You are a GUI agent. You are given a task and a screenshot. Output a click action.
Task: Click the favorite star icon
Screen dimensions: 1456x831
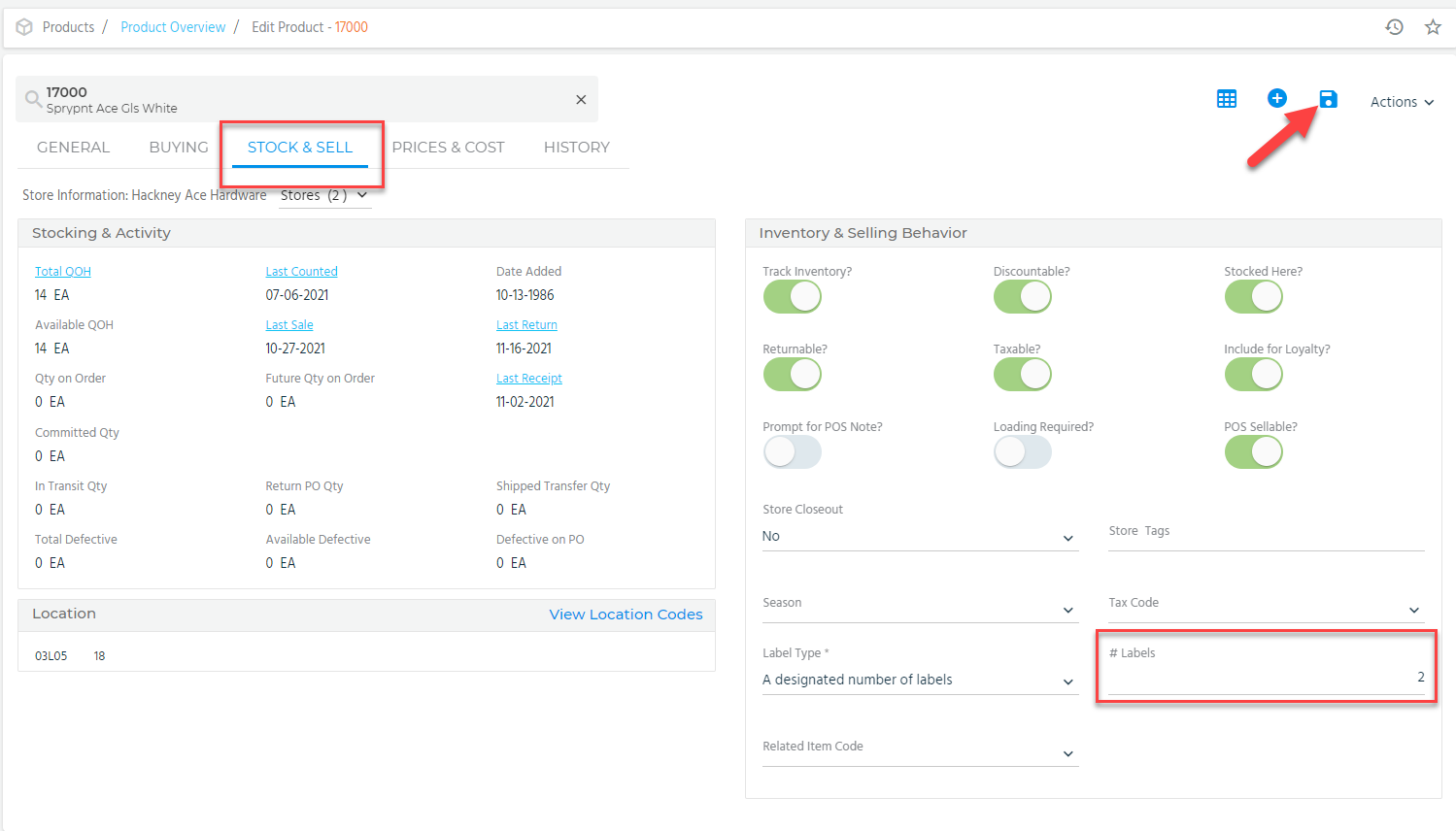click(1433, 26)
